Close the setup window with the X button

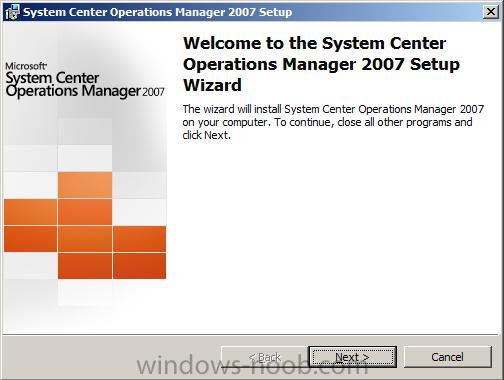pyautogui.click(x=491, y=12)
